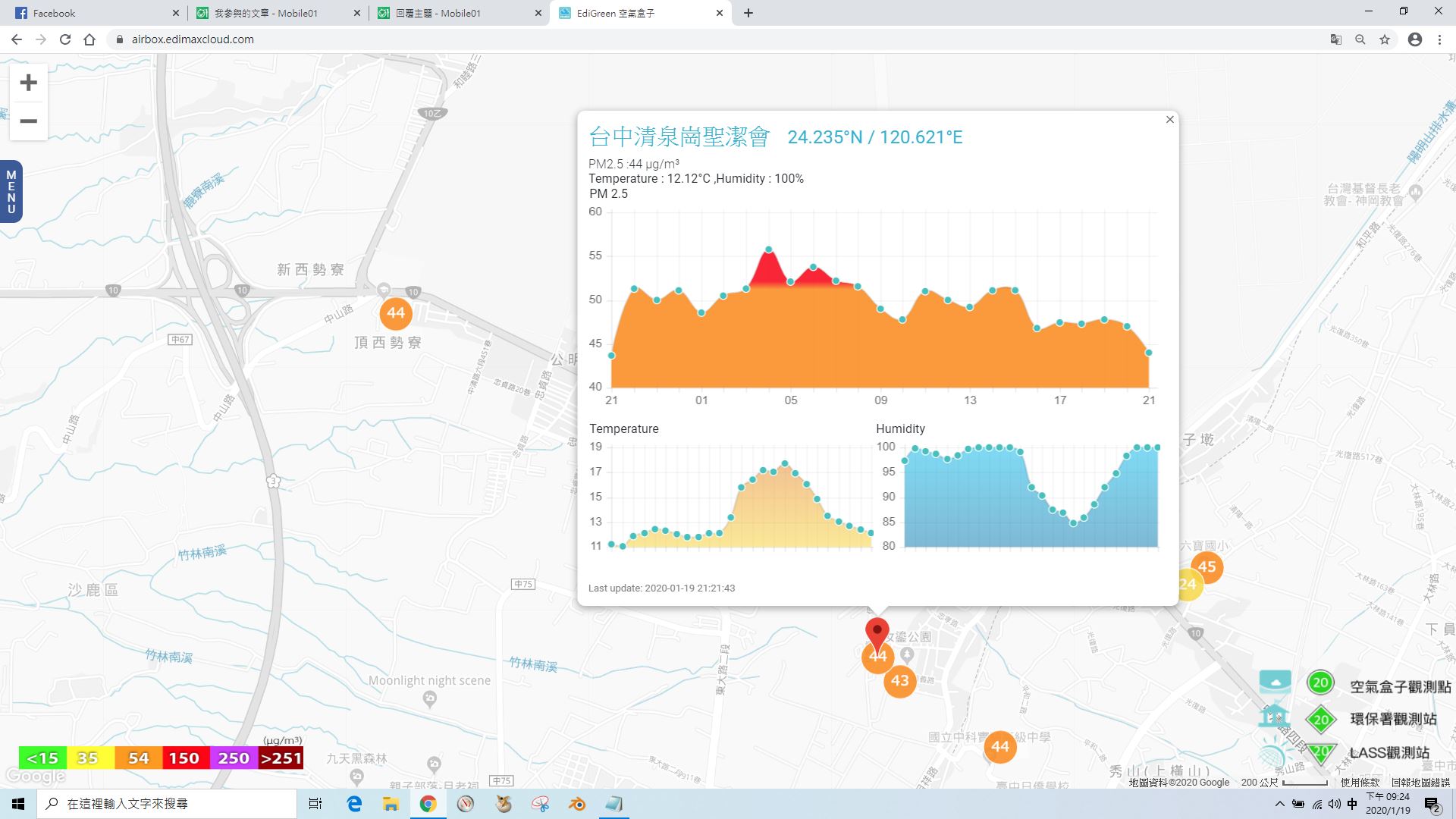This screenshot has height=819, width=1456.
Task: Go back to previous page
Action: point(17,39)
